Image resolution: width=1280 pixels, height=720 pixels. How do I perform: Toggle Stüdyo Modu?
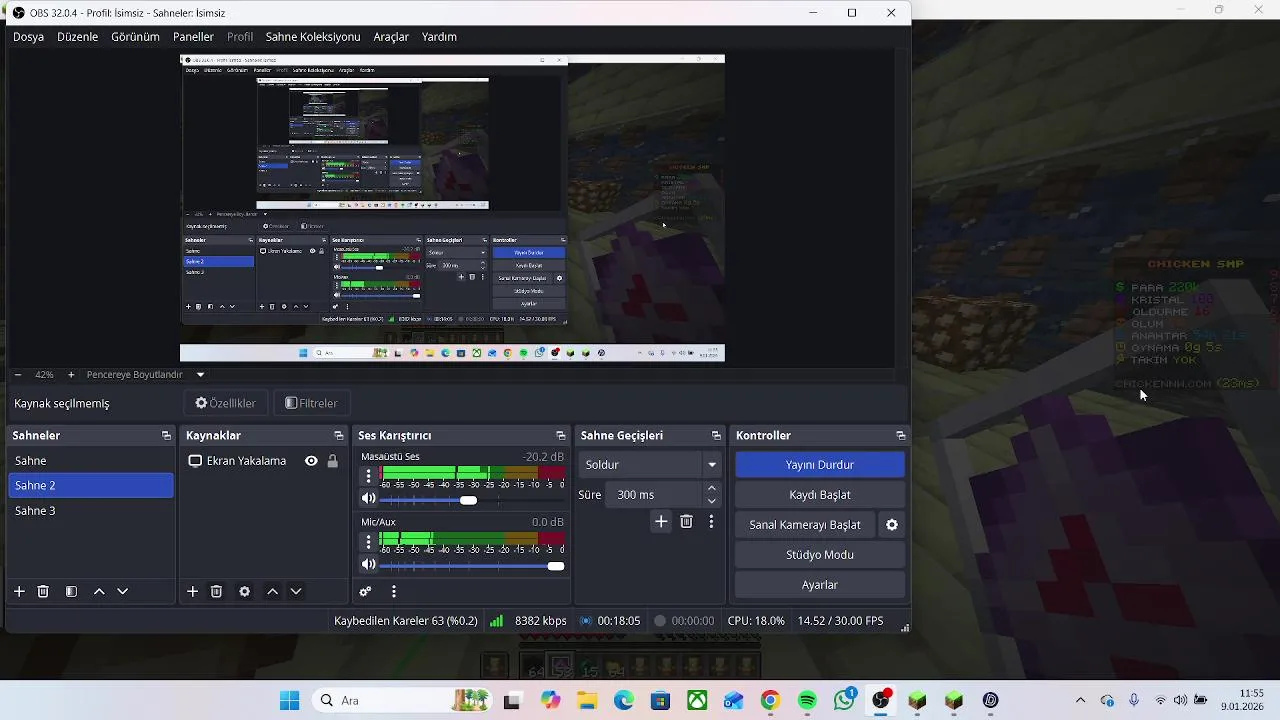coord(820,555)
